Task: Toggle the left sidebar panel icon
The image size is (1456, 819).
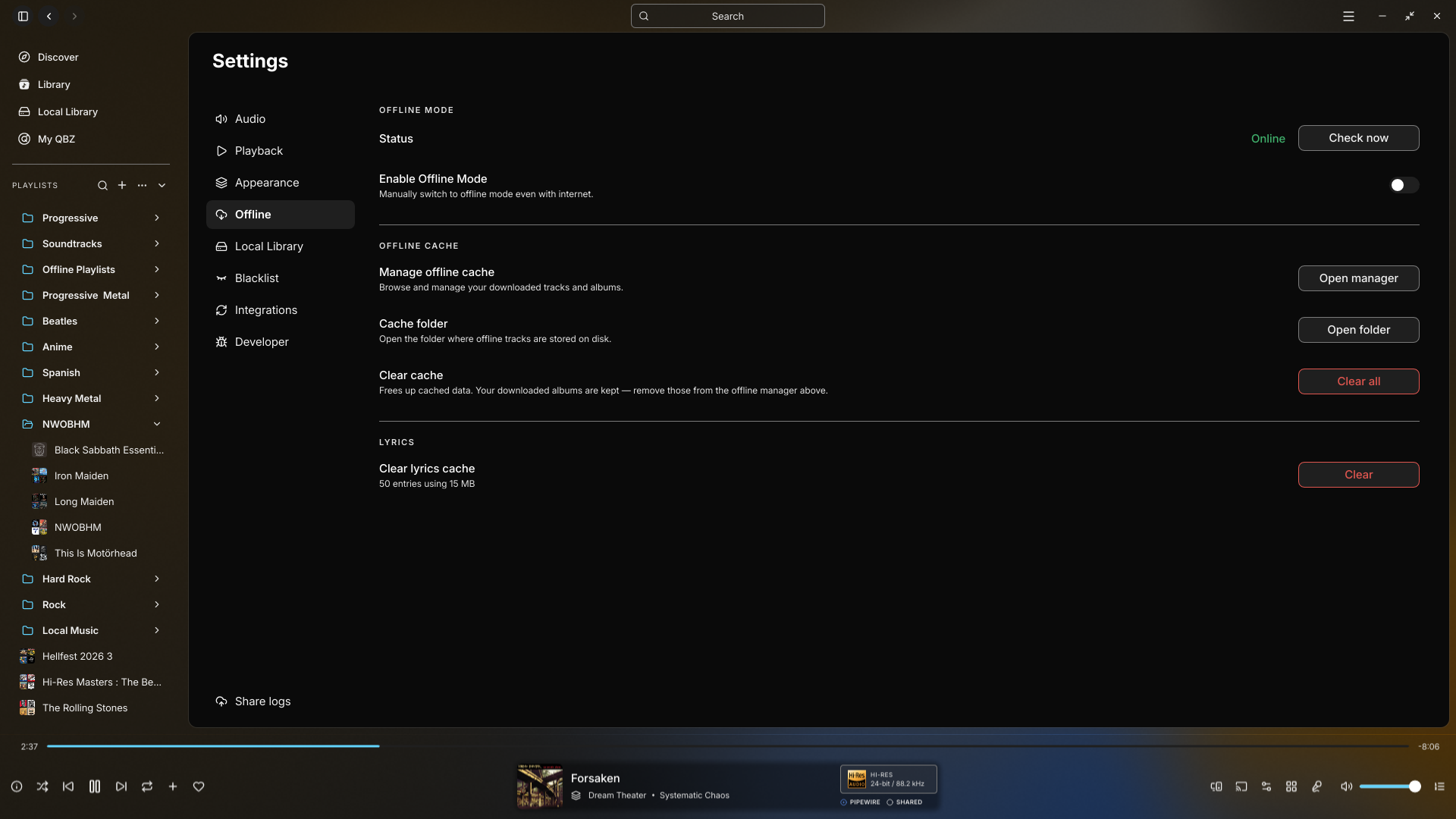Action: pyautogui.click(x=24, y=16)
